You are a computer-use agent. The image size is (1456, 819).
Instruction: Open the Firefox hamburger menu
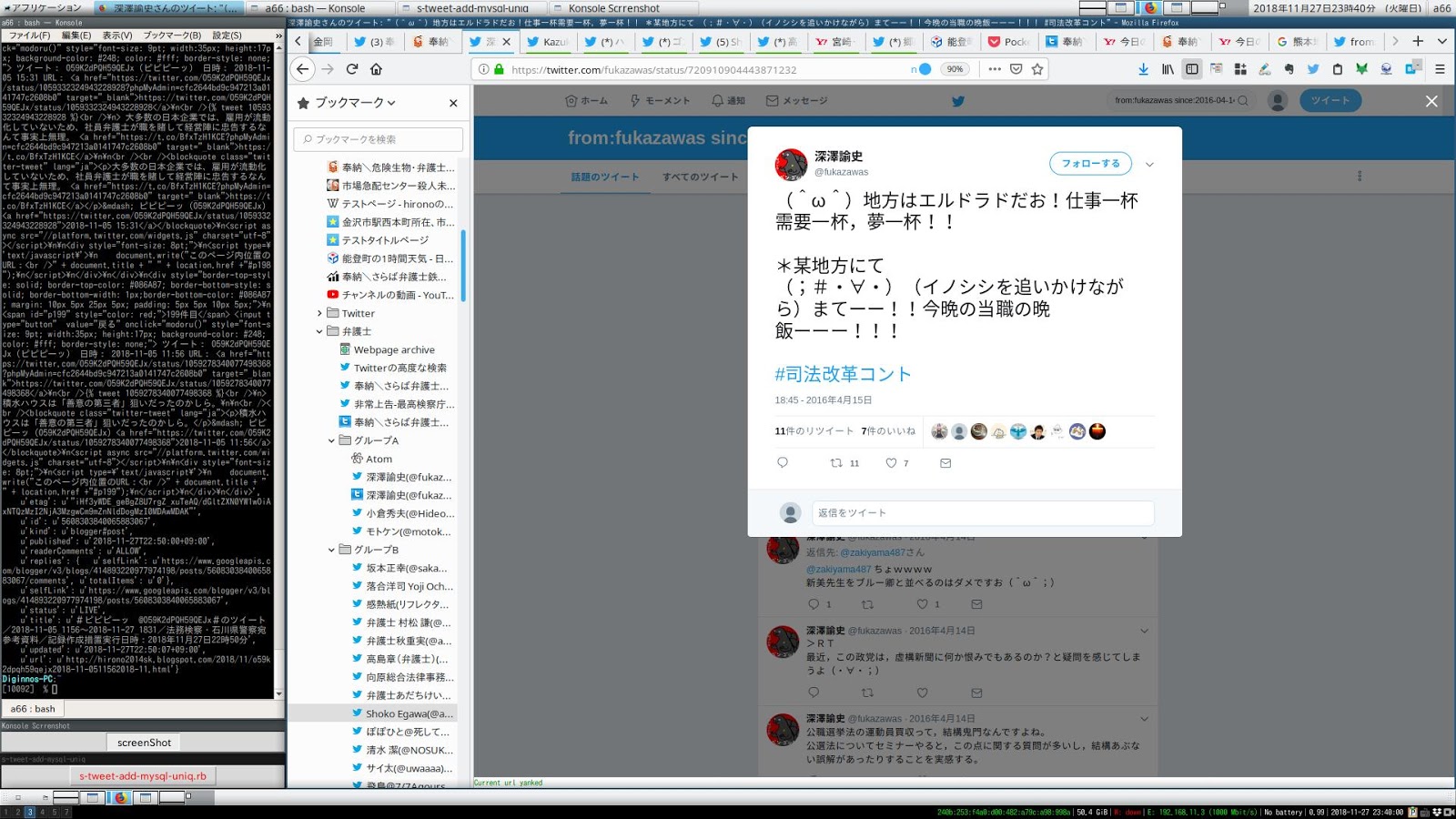point(1440,69)
